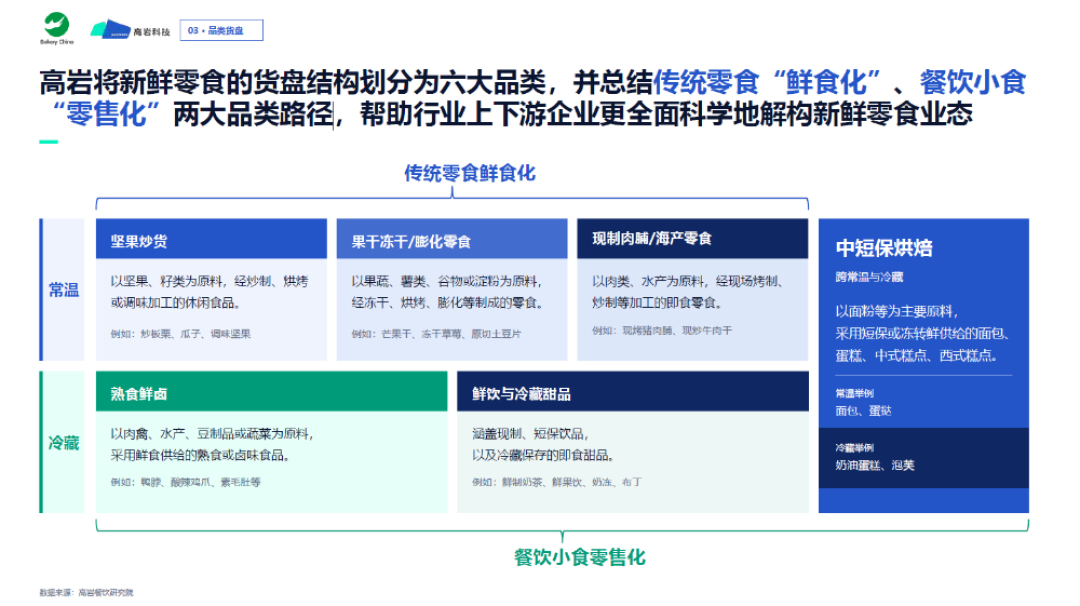The width and height of the screenshot is (1080, 606).
Task: Click '以及冷藏保存的即食甜品' line
Action: tap(542, 456)
